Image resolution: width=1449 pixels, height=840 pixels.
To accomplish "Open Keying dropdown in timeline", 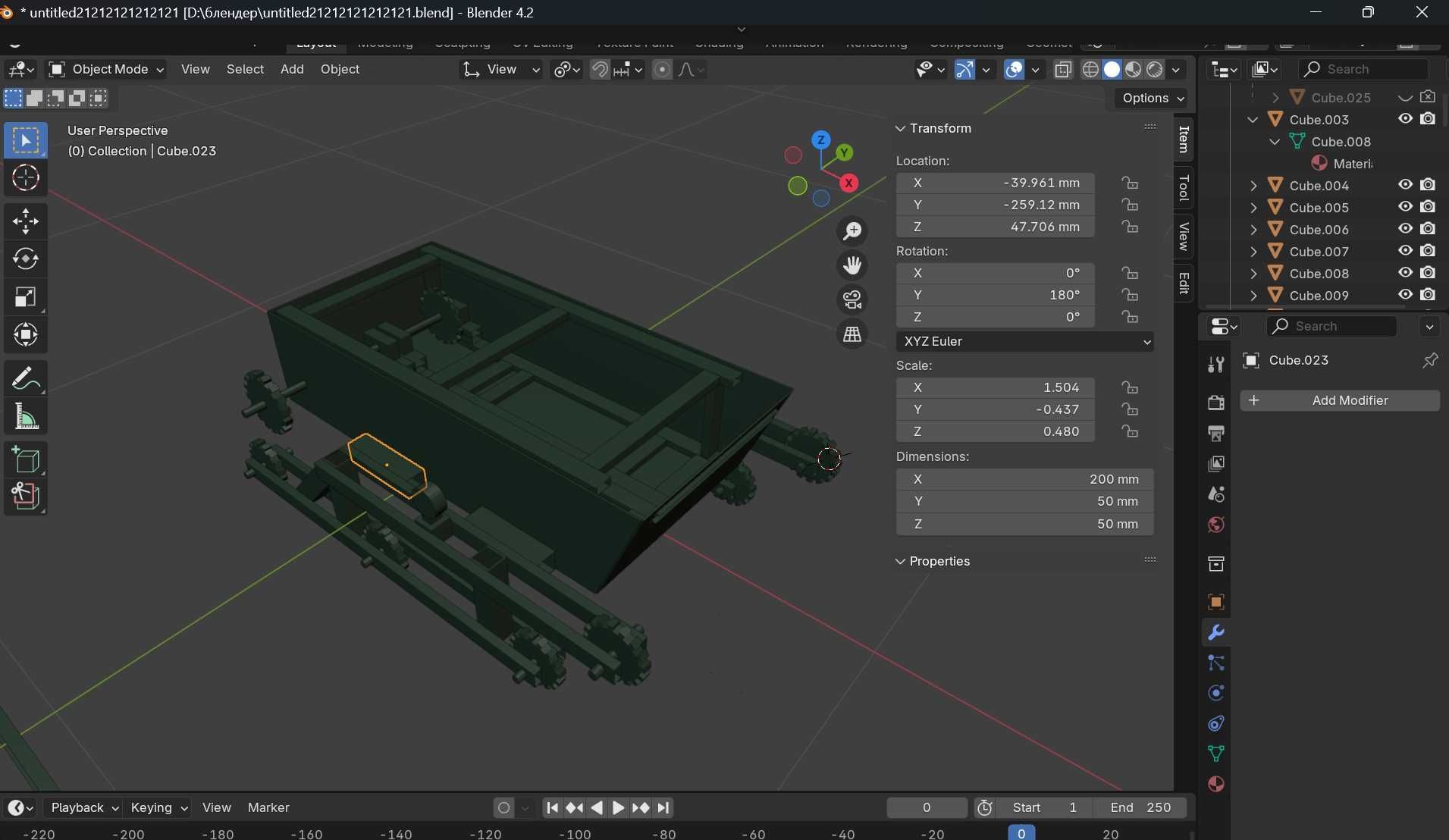I will 158,808.
